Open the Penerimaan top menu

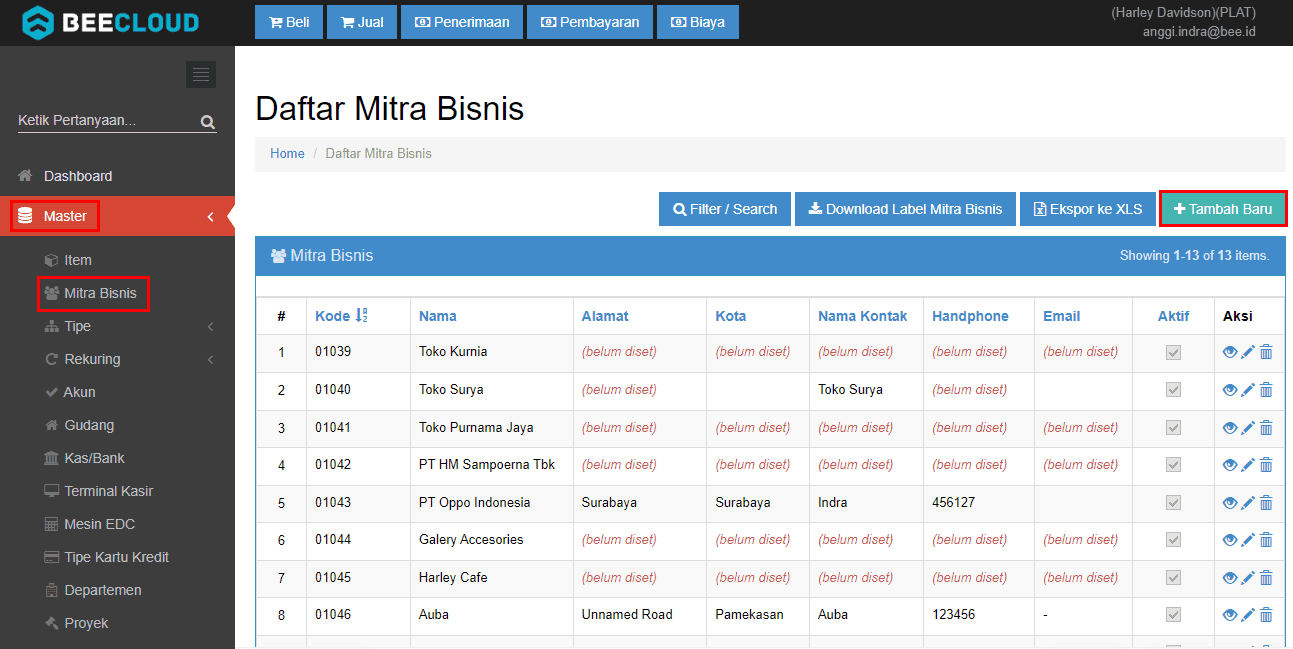[462, 22]
